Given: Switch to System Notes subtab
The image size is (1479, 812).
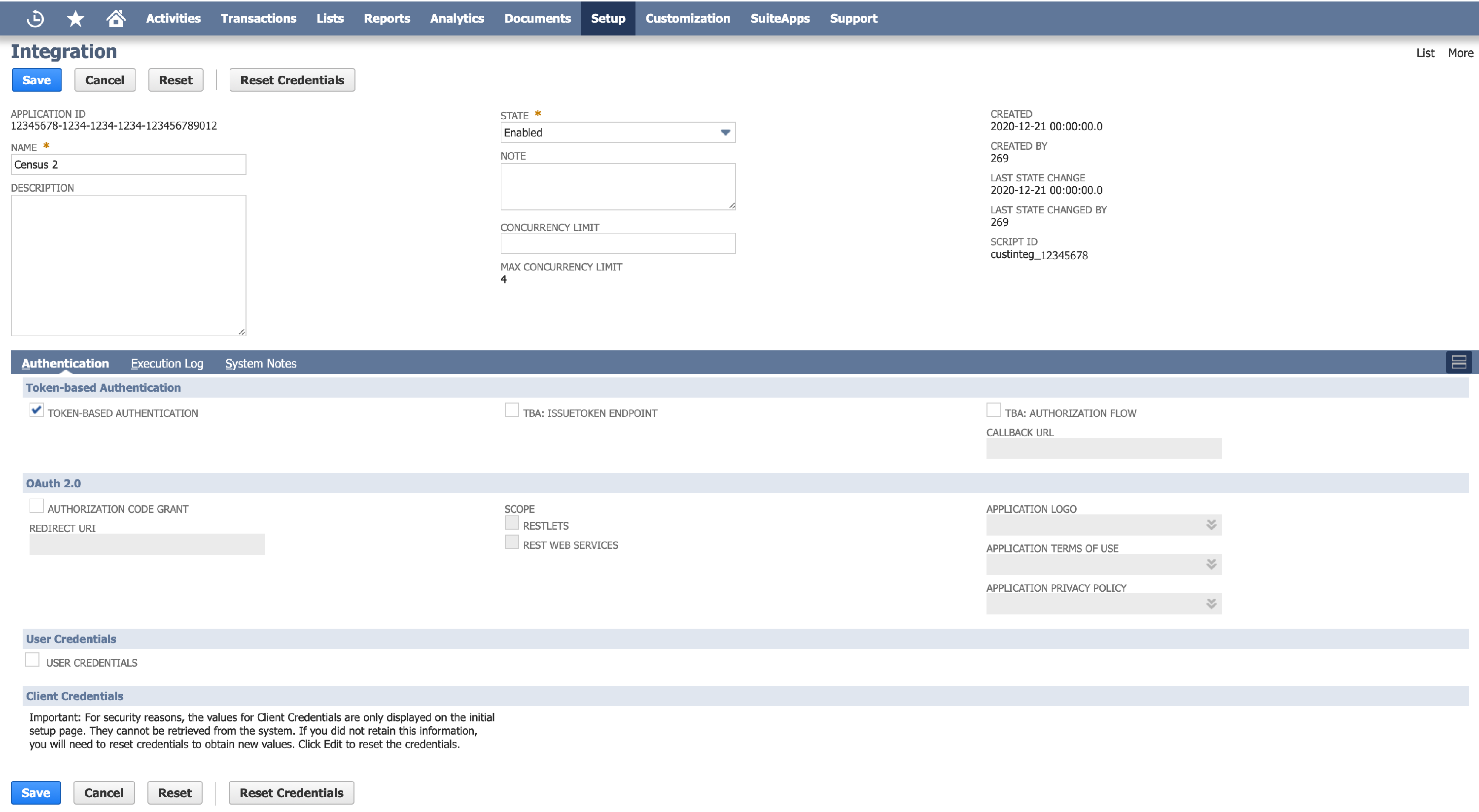Looking at the screenshot, I should tap(260, 363).
